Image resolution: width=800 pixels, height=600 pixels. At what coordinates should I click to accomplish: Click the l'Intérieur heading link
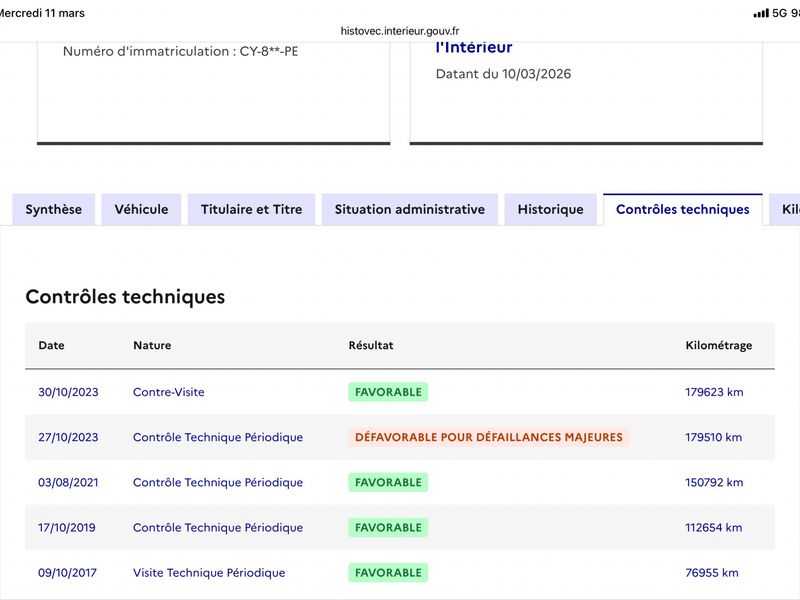474,47
